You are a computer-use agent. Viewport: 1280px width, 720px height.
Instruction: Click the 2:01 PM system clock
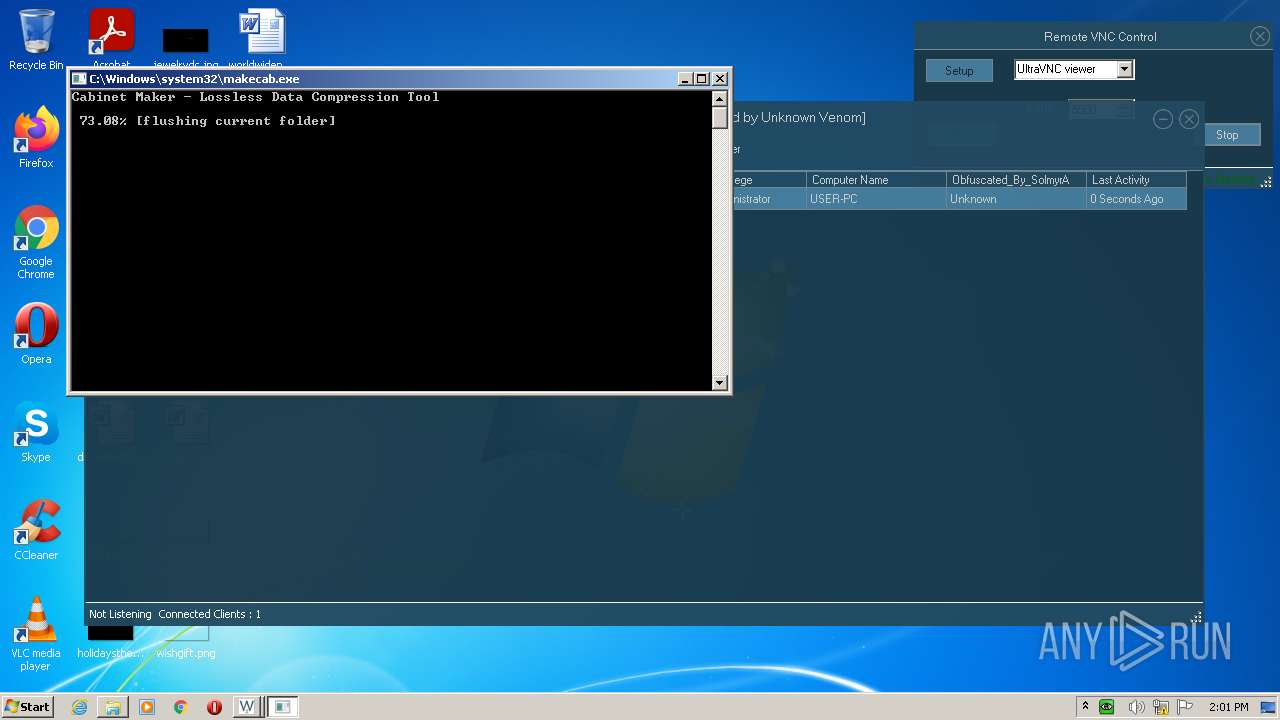[x=1228, y=707]
